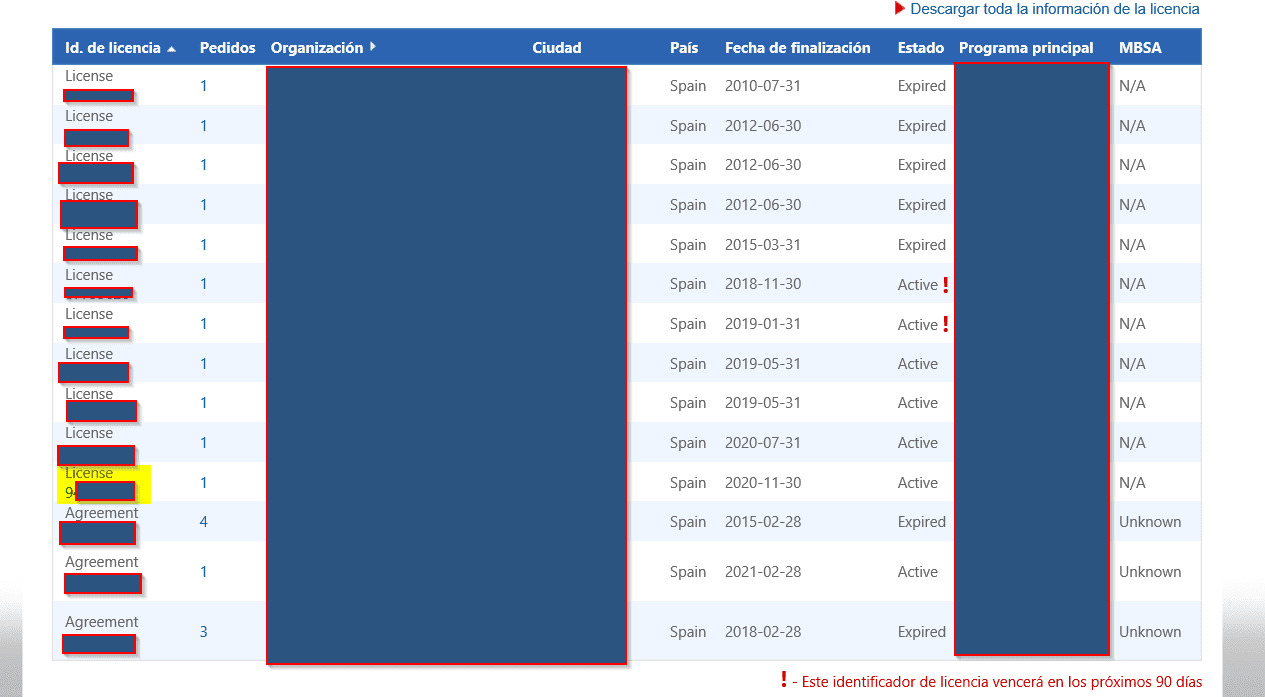This screenshot has height=697, width=1265.
Task: Sort by Fecha de finalización column header
Action: click(x=797, y=48)
